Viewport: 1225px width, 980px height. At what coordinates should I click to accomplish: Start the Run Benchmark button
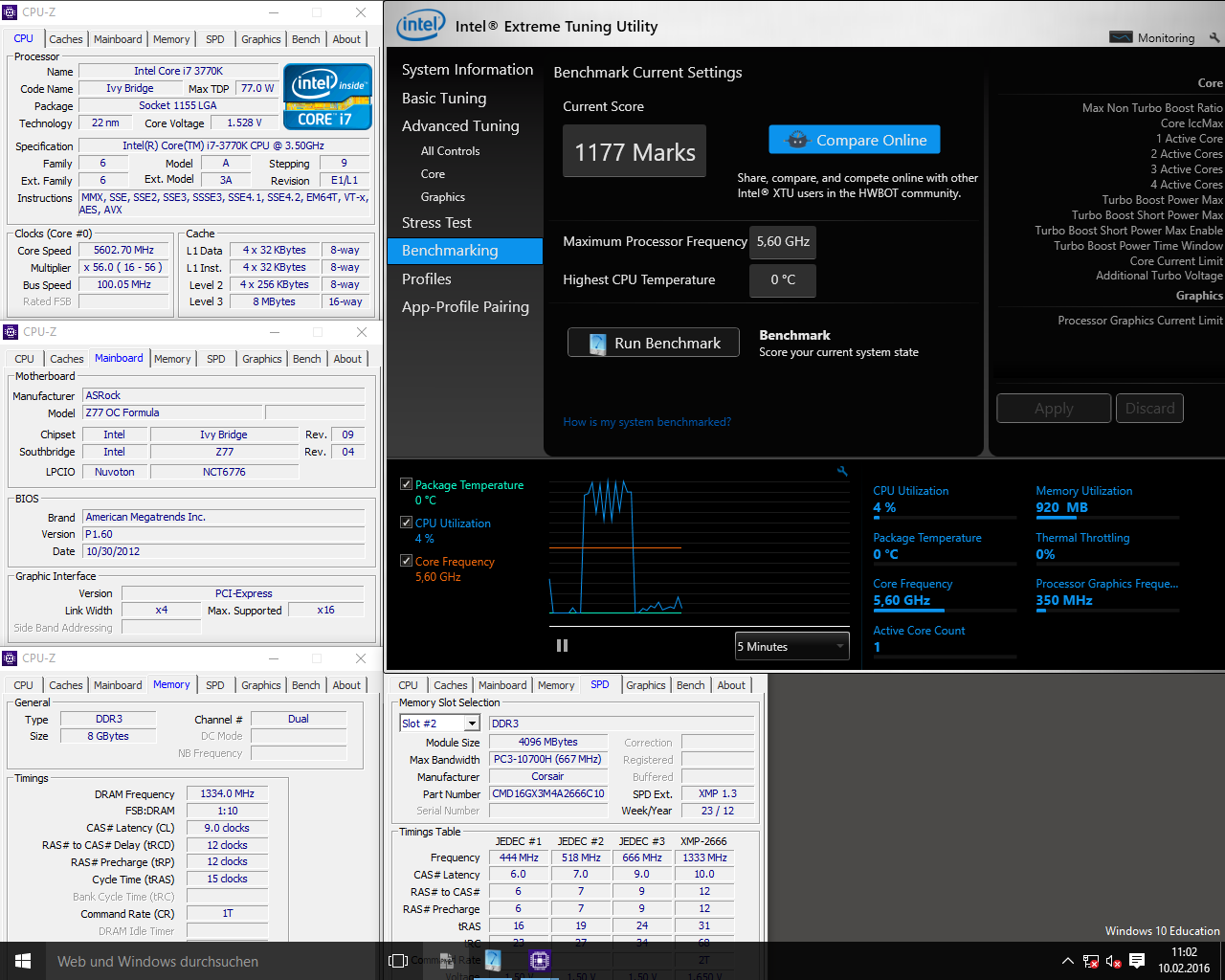653,343
